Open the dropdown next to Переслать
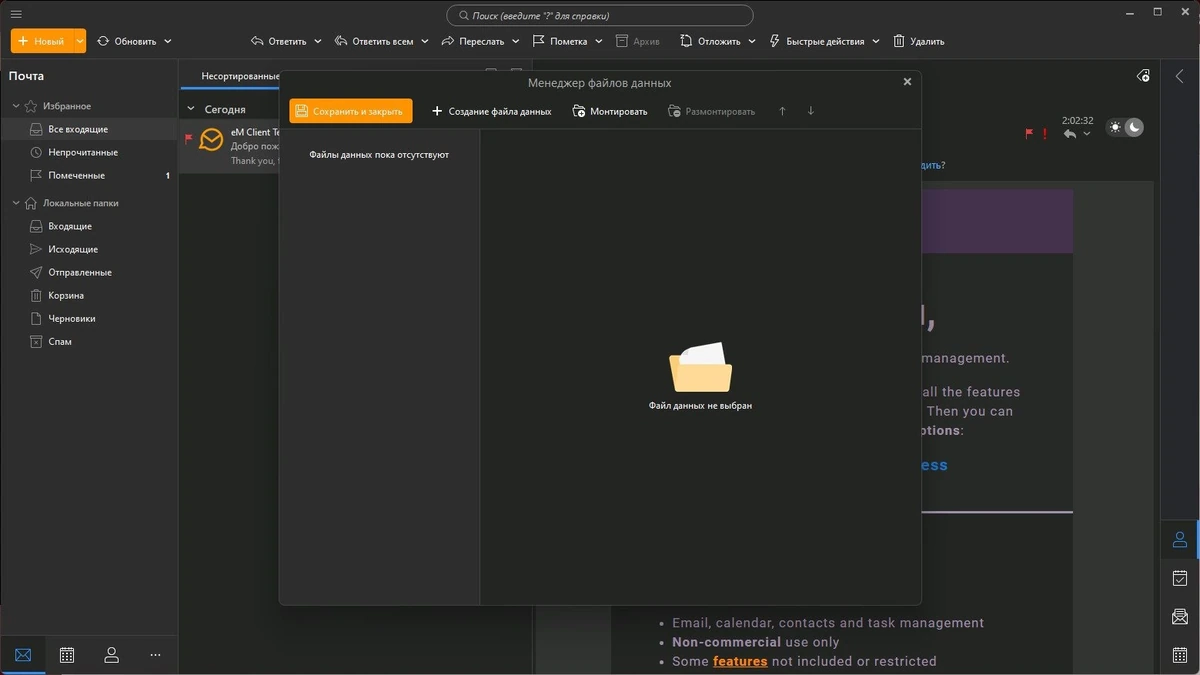This screenshot has width=1200, height=675. coord(516,41)
